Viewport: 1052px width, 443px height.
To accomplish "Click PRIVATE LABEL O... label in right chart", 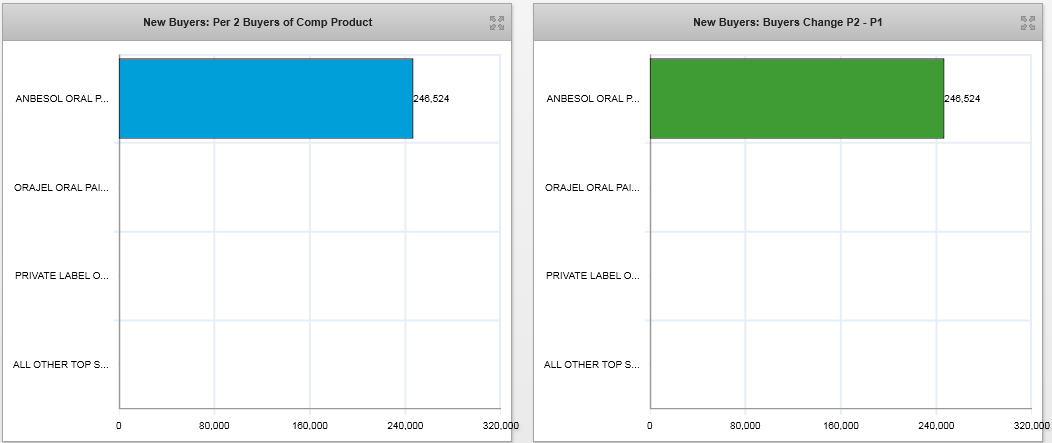I will click(x=592, y=275).
